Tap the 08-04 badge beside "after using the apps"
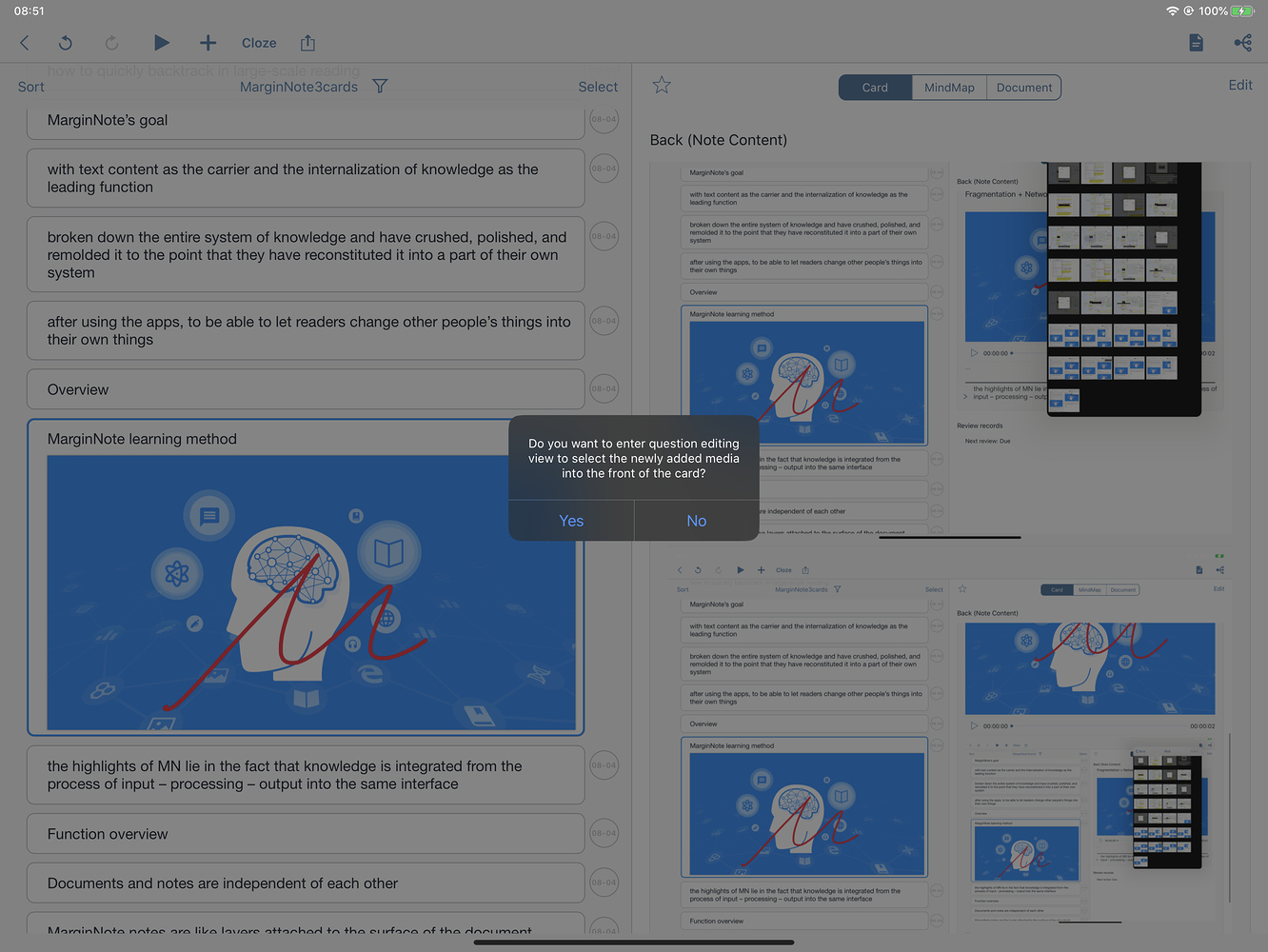 pyautogui.click(x=604, y=321)
